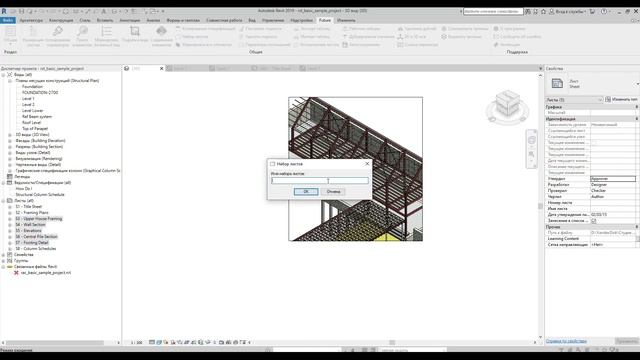The image size is (640, 360).
Task: Click the Designer value field
Action: [613, 184]
